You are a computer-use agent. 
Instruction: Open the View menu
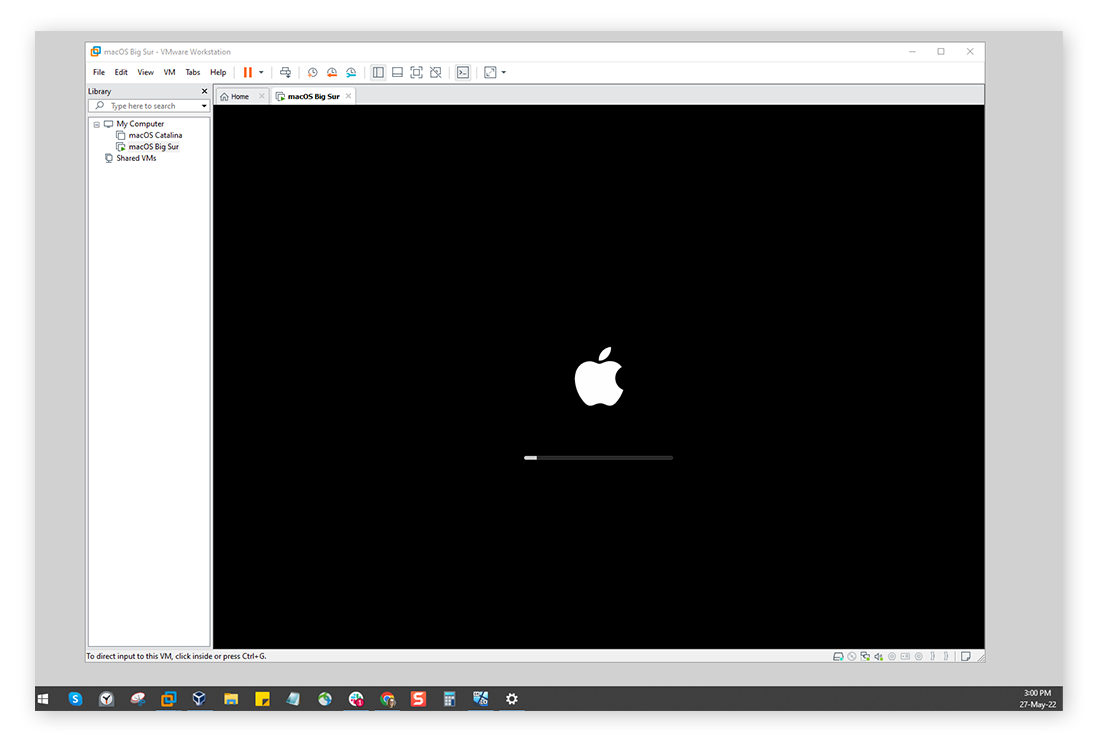click(145, 72)
